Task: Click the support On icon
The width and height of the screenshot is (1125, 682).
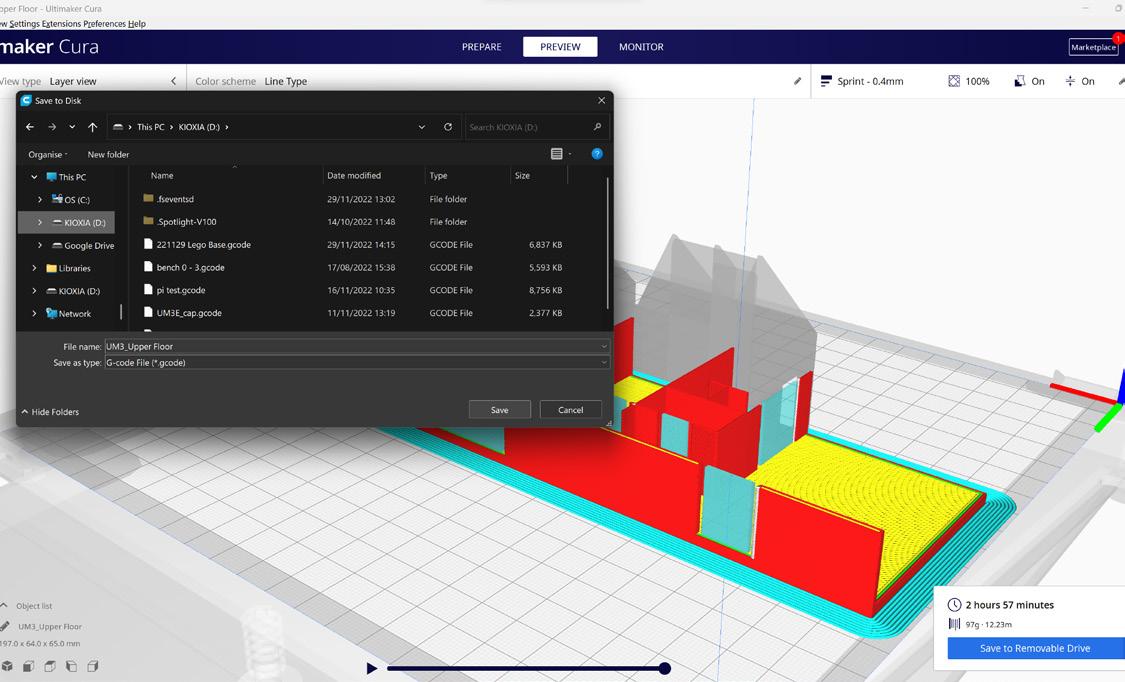Action: [1019, 81]
